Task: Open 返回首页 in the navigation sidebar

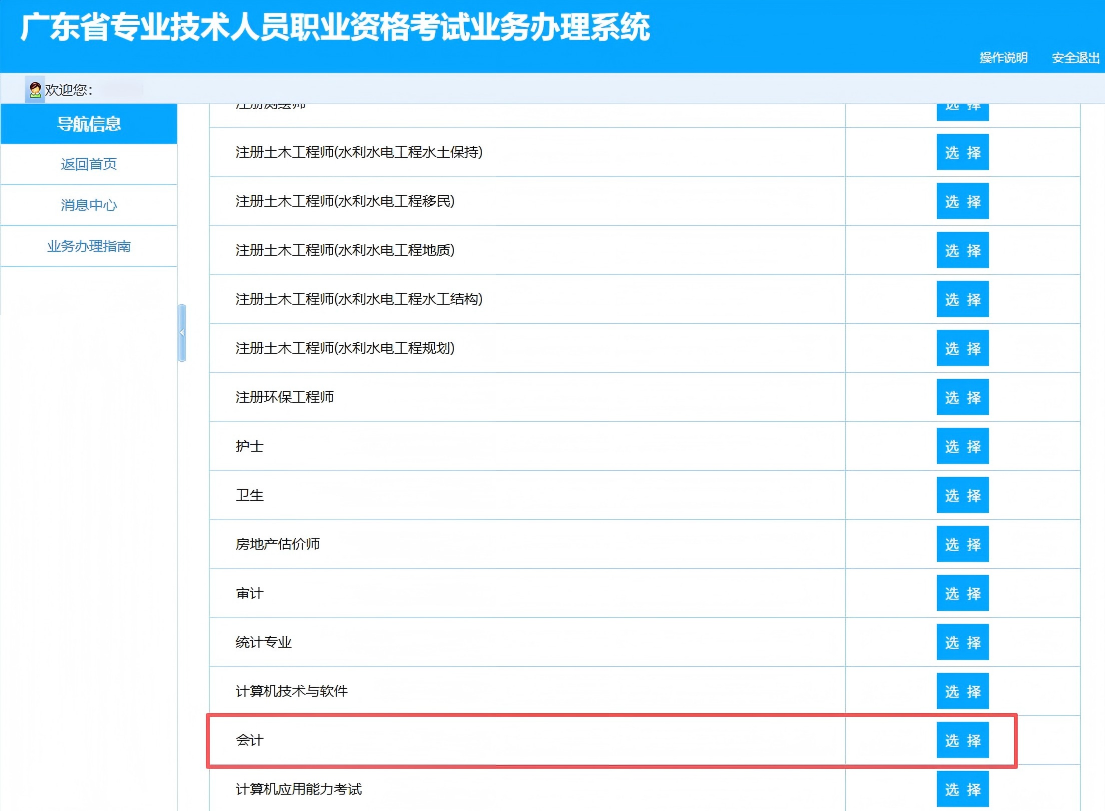Action: (88, 164)
